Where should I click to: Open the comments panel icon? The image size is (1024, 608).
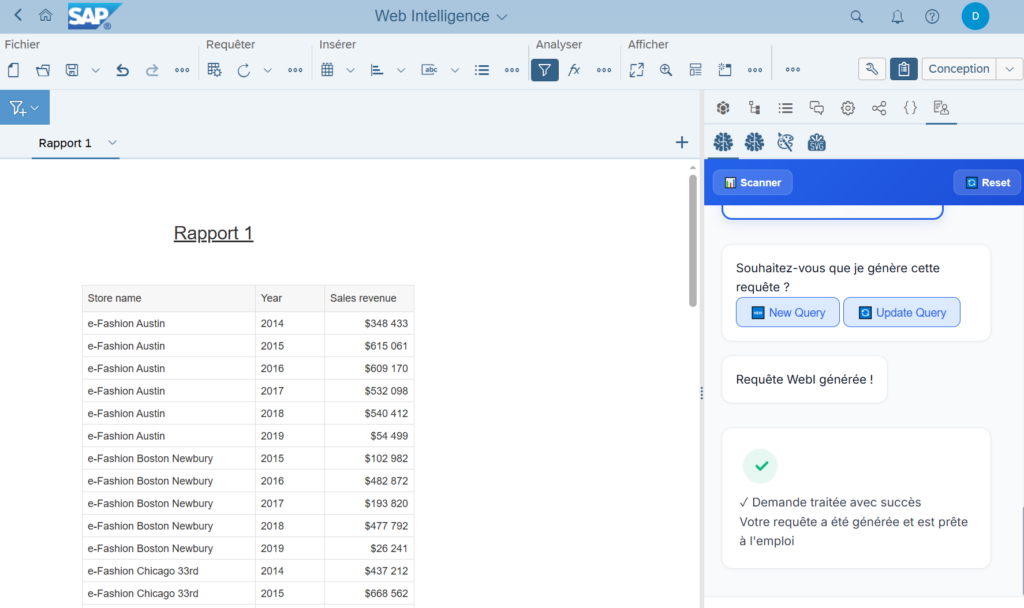[816, 108]
